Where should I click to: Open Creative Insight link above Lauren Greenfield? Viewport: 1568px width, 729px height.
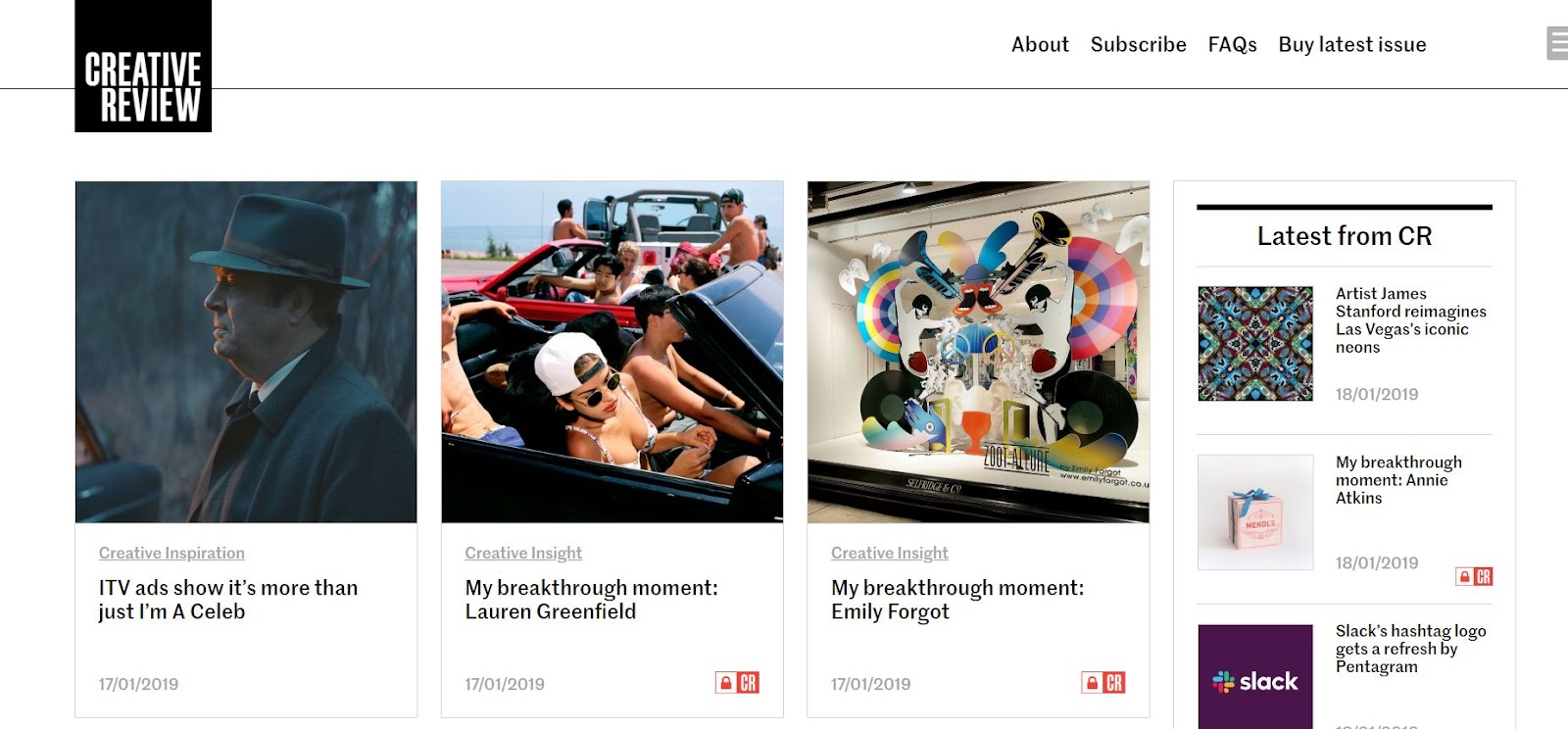coord(523,553)
